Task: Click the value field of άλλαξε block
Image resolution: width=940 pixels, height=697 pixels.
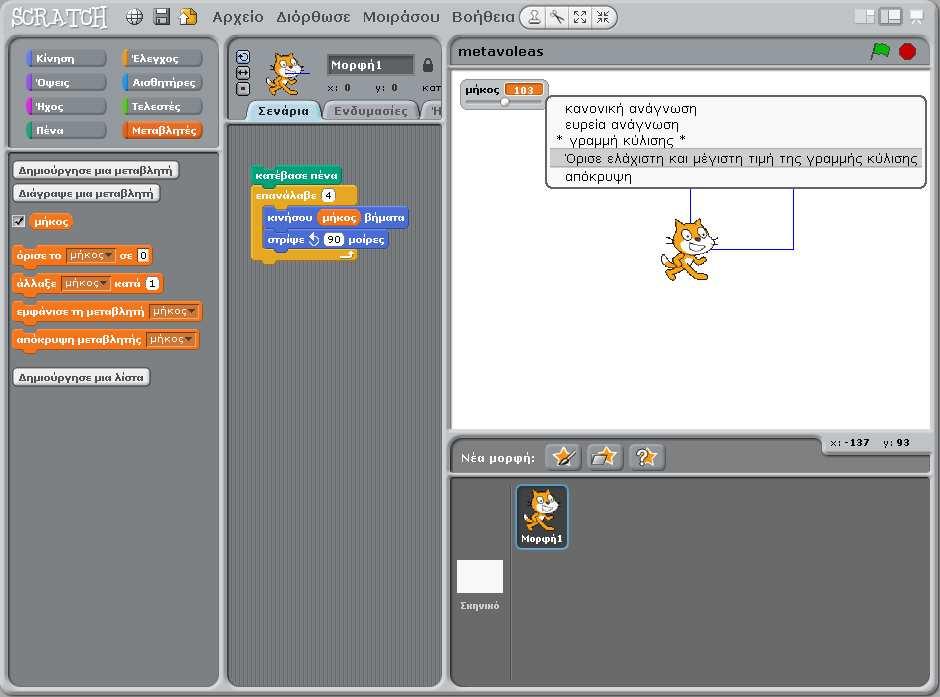Action: coord(152,283)
